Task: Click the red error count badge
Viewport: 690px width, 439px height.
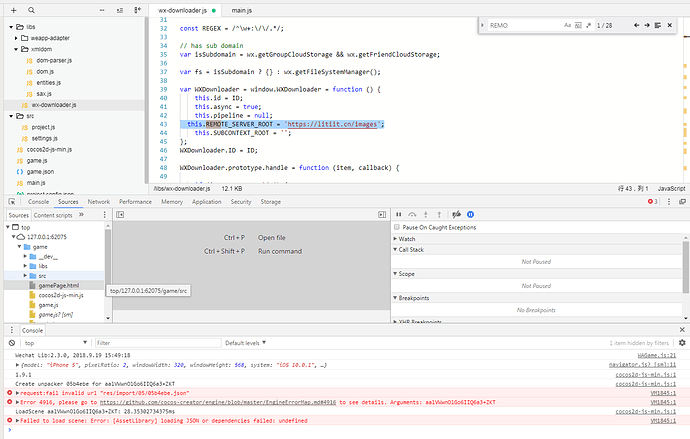Action: tap(653, 201)
